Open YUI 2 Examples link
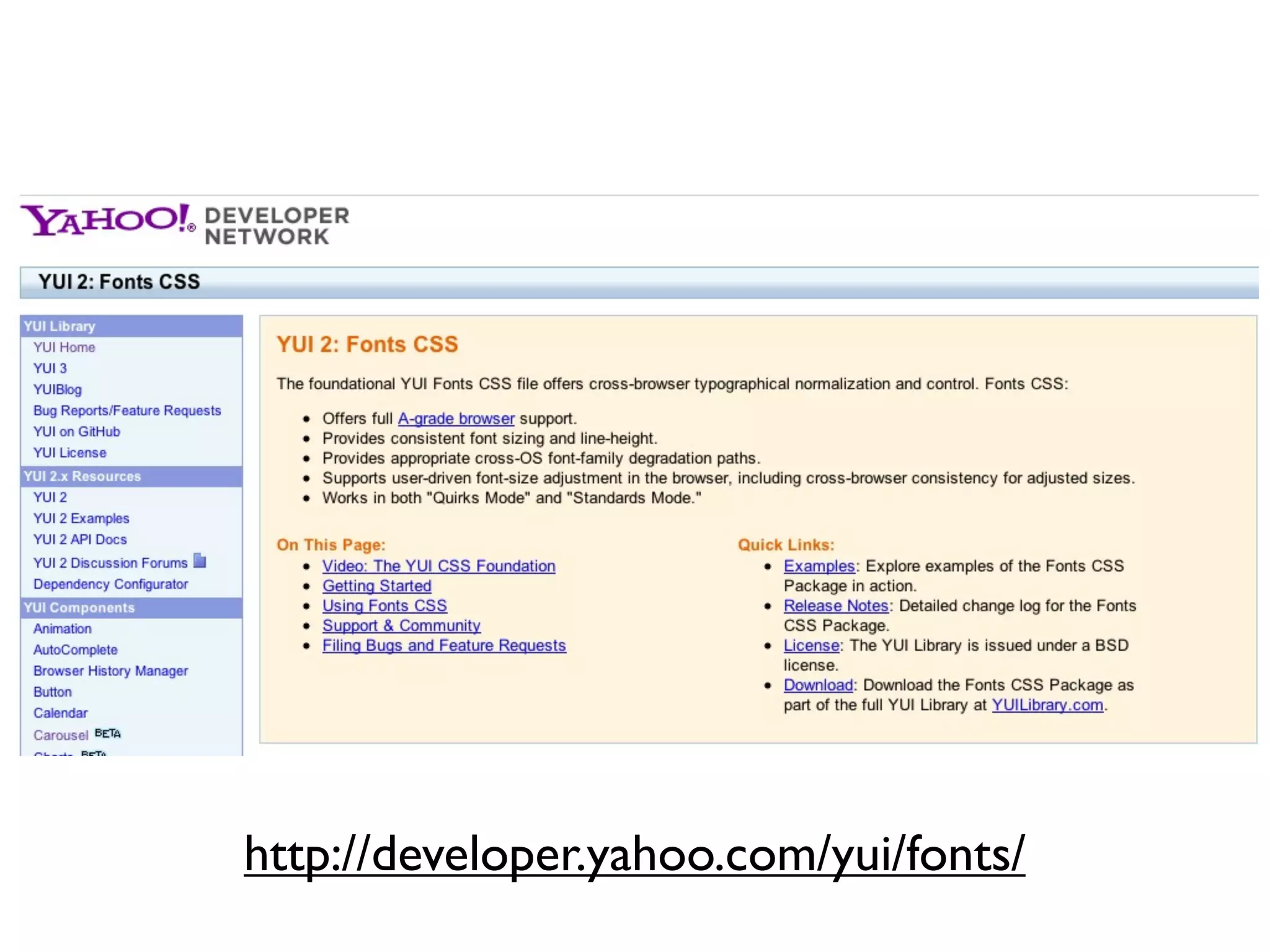1270x952 pixels. [x=81, y=518]
